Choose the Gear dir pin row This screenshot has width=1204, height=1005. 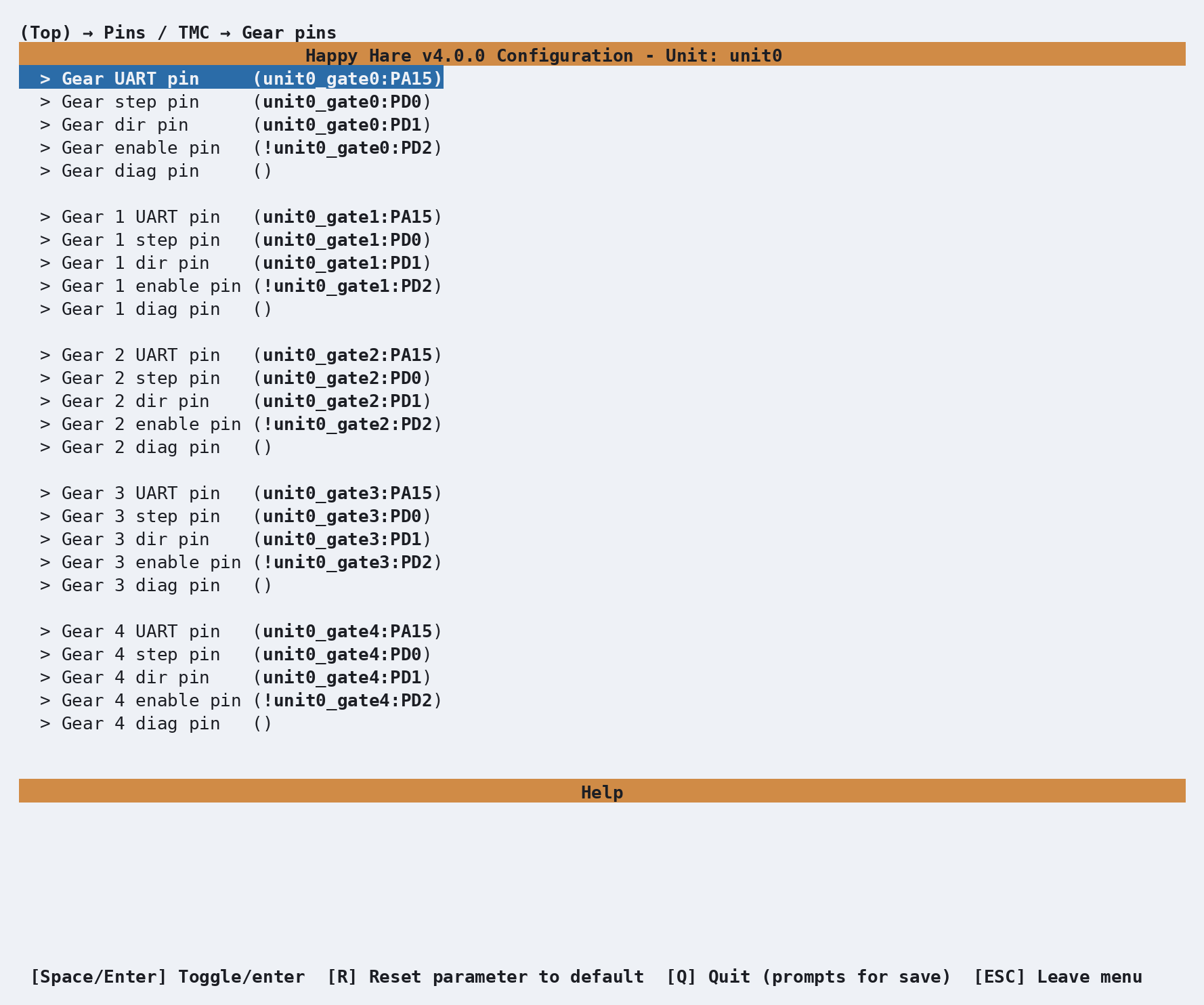(235, 125)
